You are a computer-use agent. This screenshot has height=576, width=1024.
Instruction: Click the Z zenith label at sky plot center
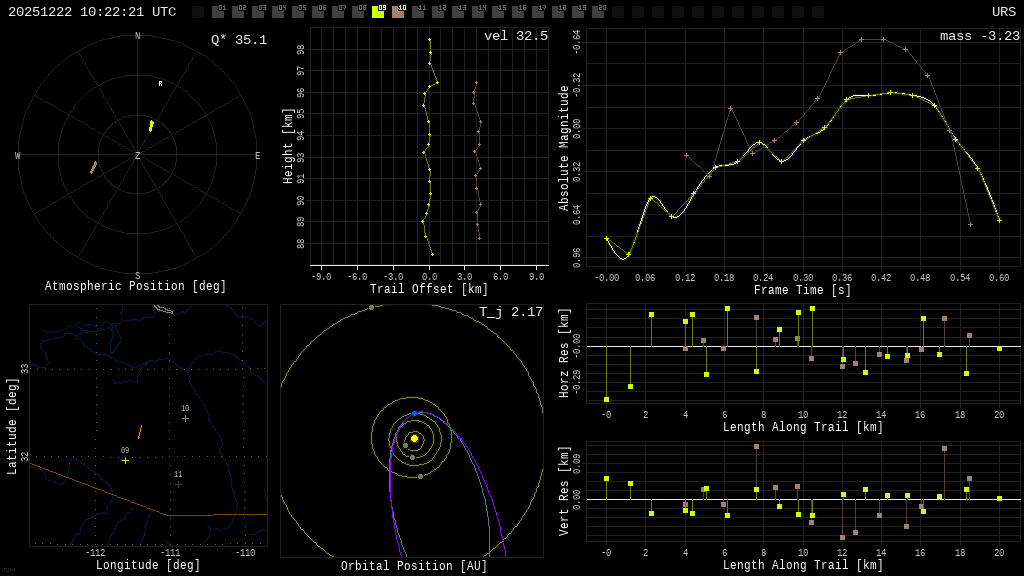[x=137, y=155]
